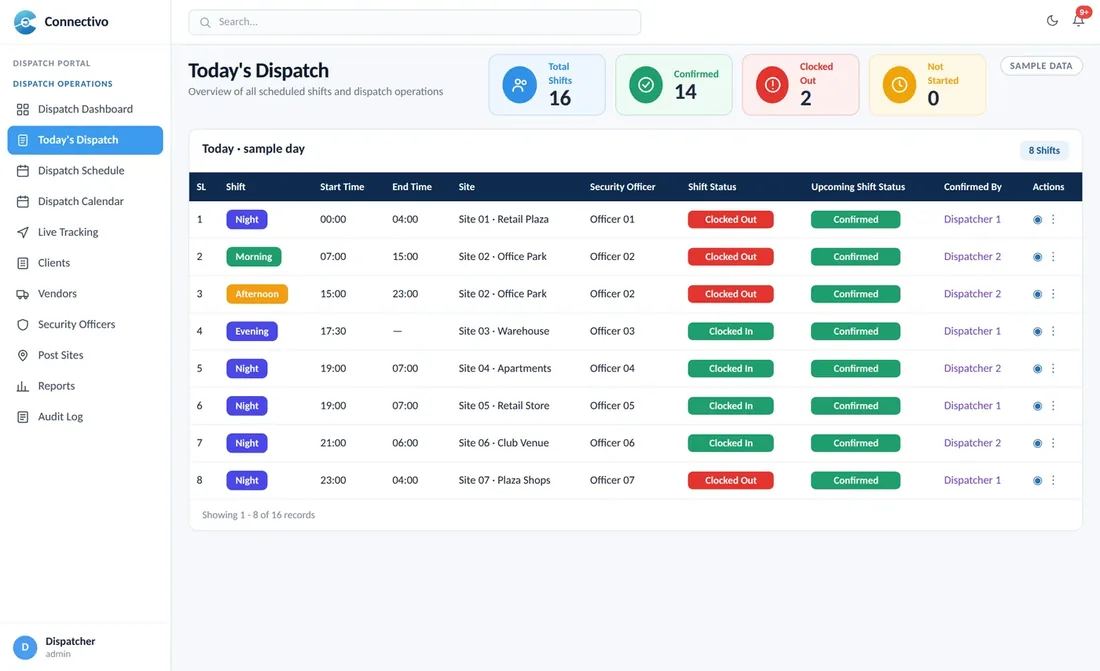This screenshot has width=1100, height=671.
Task: Click the Reports bar chart icon
Action: click(22, 386)
